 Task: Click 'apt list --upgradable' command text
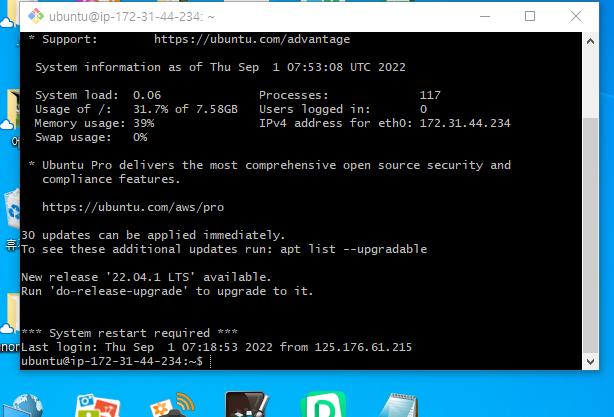[x=354, y=249]
